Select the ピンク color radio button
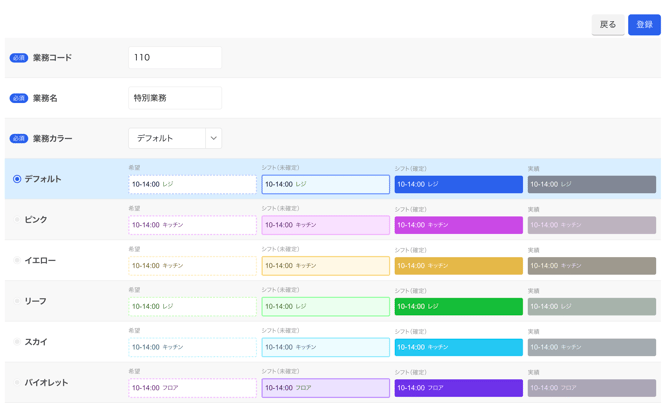The width and height of the screenshot is (670, 403). (x=17, y=220)
